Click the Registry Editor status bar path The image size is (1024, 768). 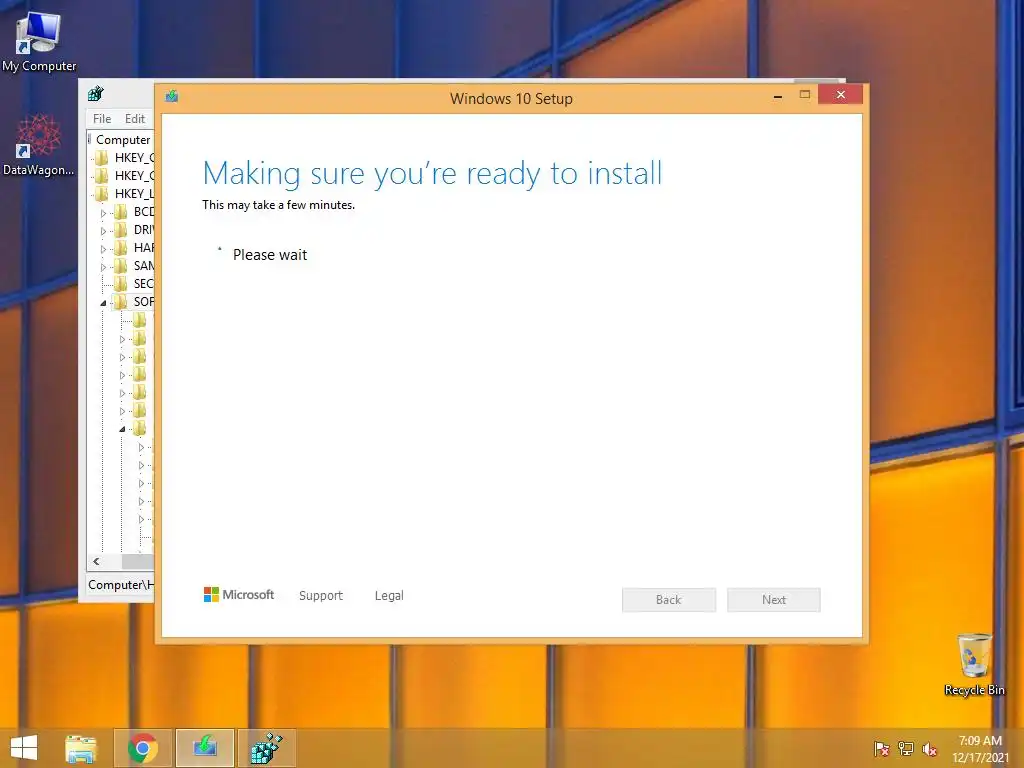pos(121,584)
